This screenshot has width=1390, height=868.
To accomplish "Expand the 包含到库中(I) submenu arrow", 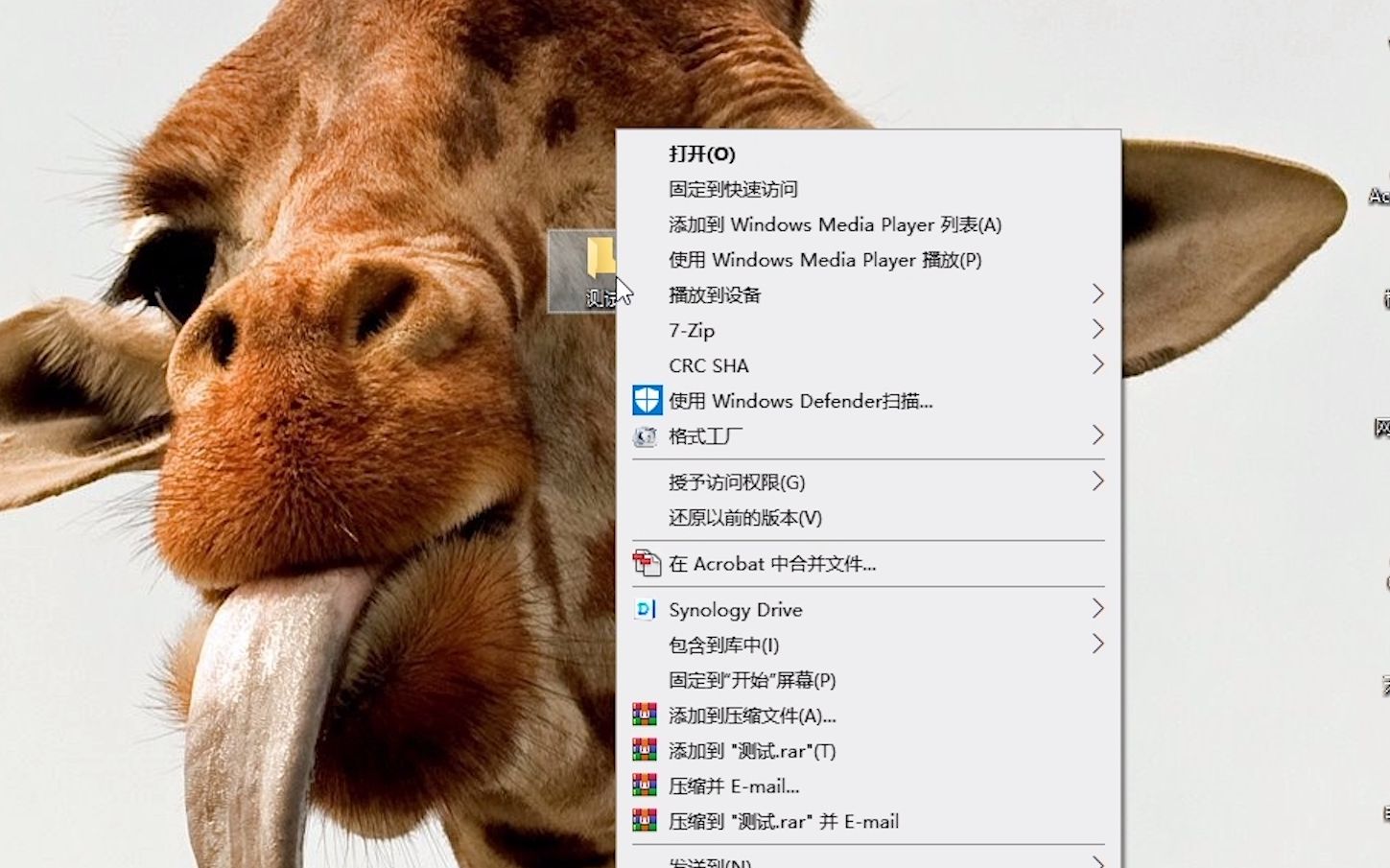I will point(1097,644).
